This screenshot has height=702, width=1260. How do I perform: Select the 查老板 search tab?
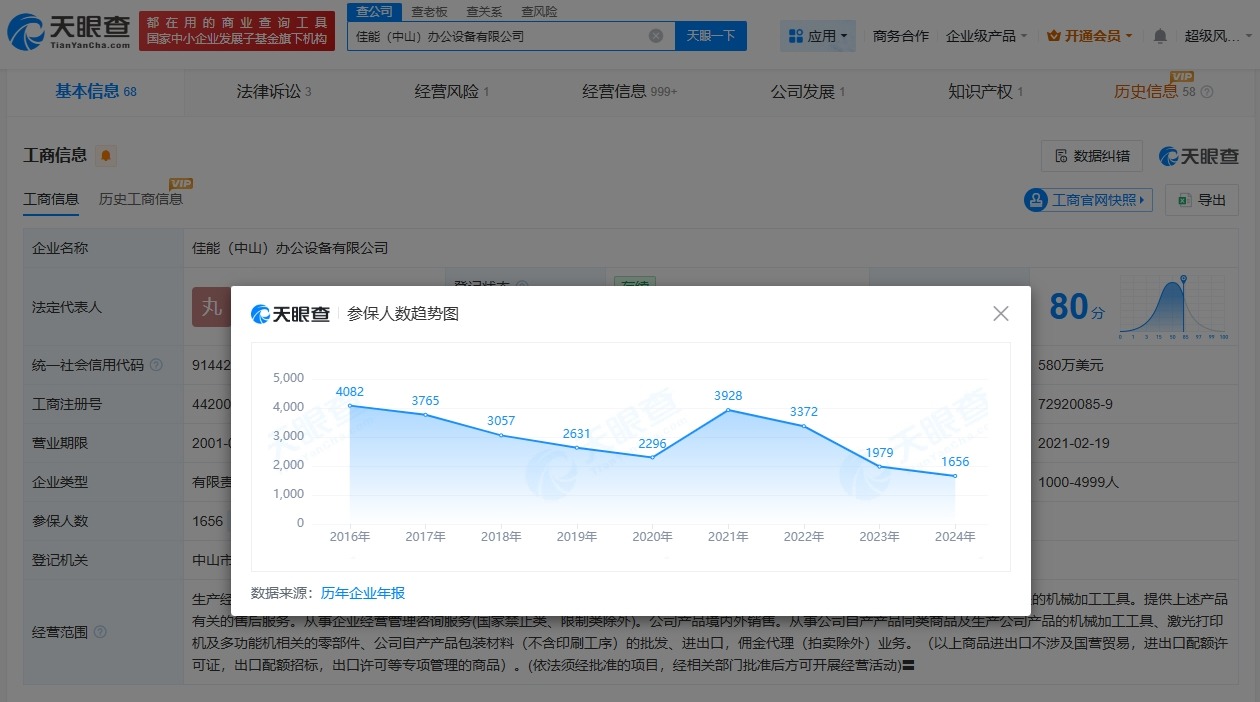pos(427,11)
